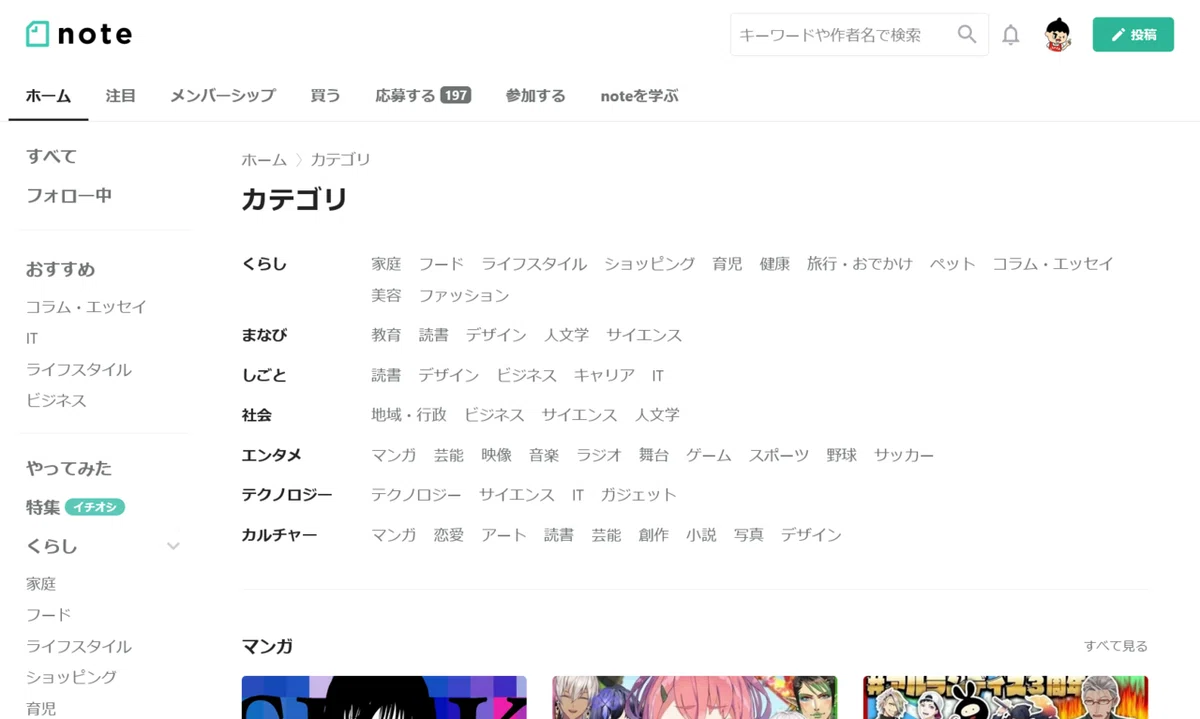Select the ホーム tab
Viewport: 1200px width, 719px height.
coord(48,96)
